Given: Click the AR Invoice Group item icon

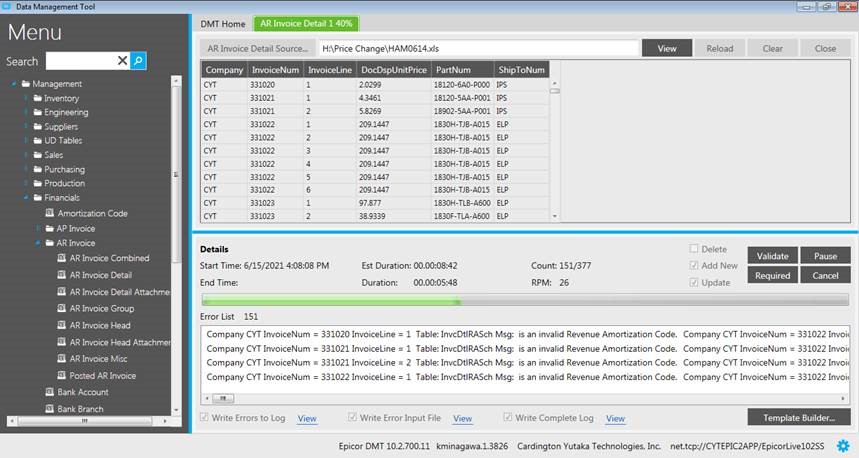Looking at the screenshot, I should [x=62, y=308].
